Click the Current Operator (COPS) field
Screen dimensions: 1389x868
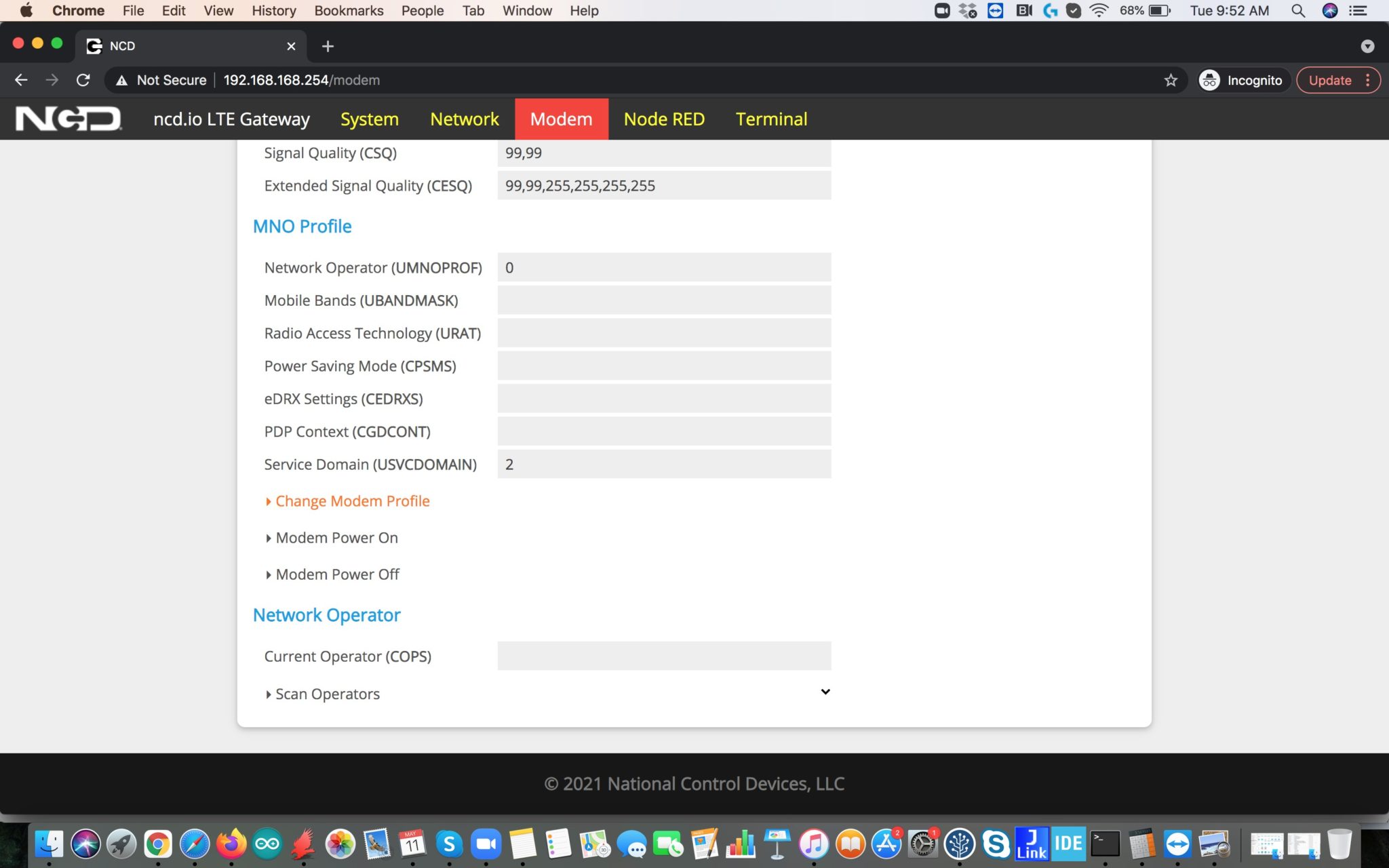pyautogui.click(x=663, y=656)
